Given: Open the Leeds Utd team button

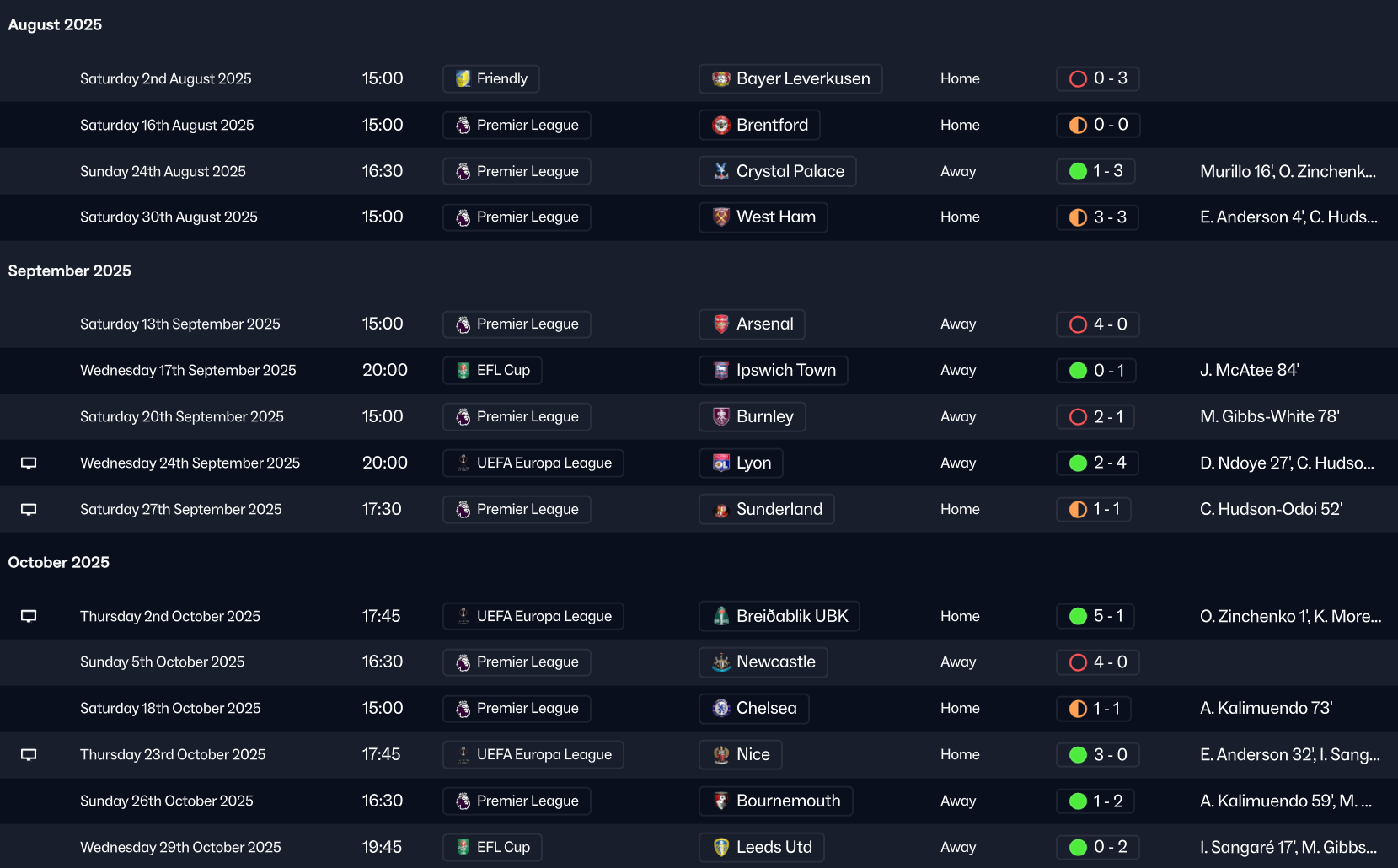Looking at the screenshot, I should pyautogui.click(x=761, y=847).
